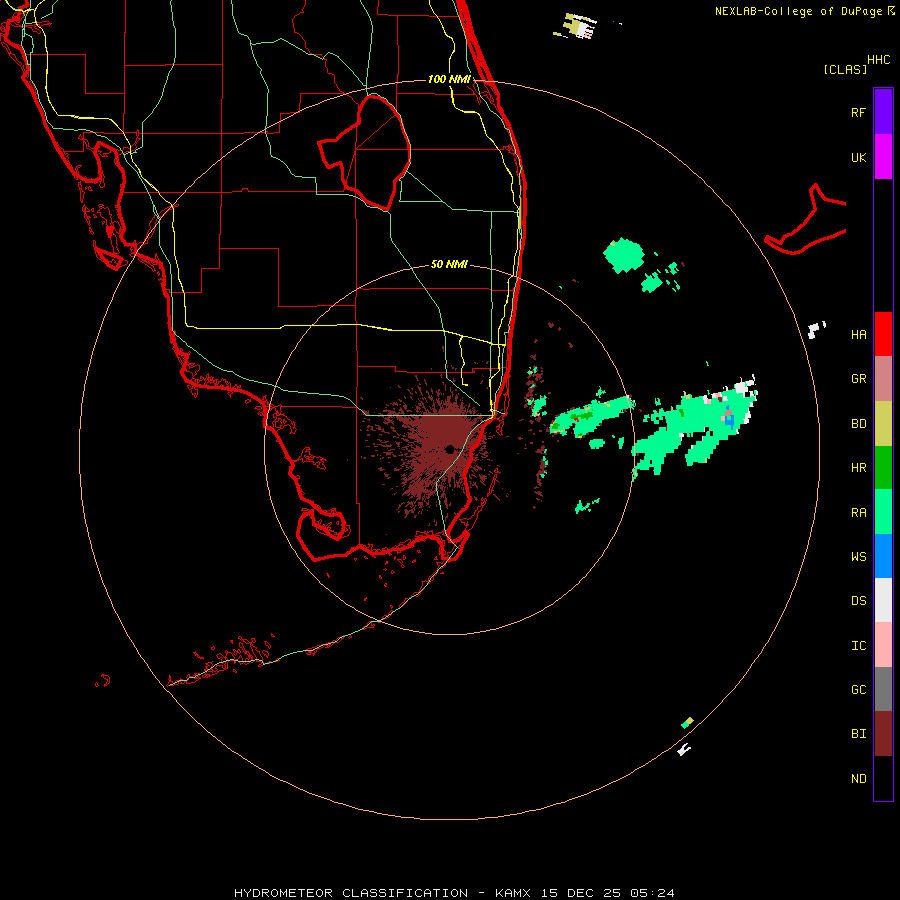Click the HR legend label

pyautogui.click(x=858, y=468)
